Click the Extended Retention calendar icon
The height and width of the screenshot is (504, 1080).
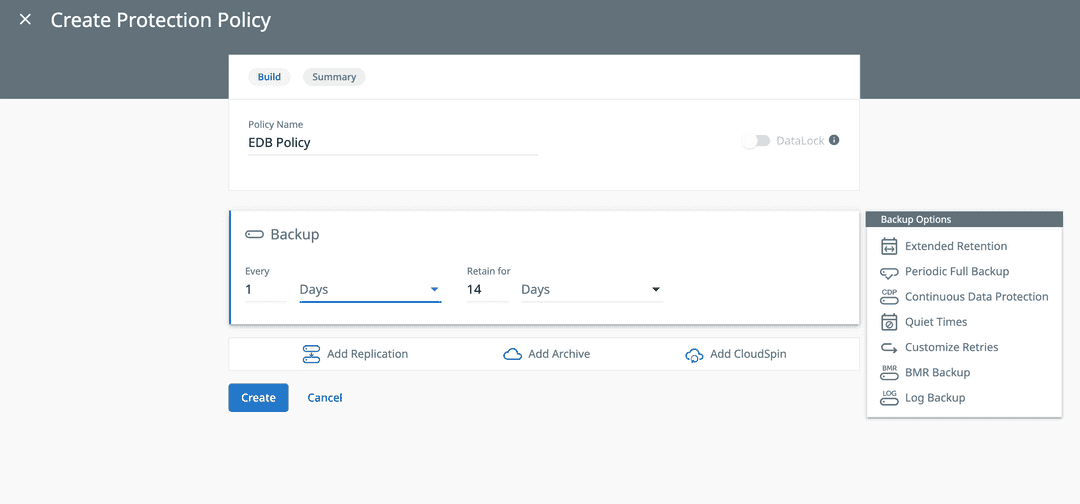(x=889, y=246)
